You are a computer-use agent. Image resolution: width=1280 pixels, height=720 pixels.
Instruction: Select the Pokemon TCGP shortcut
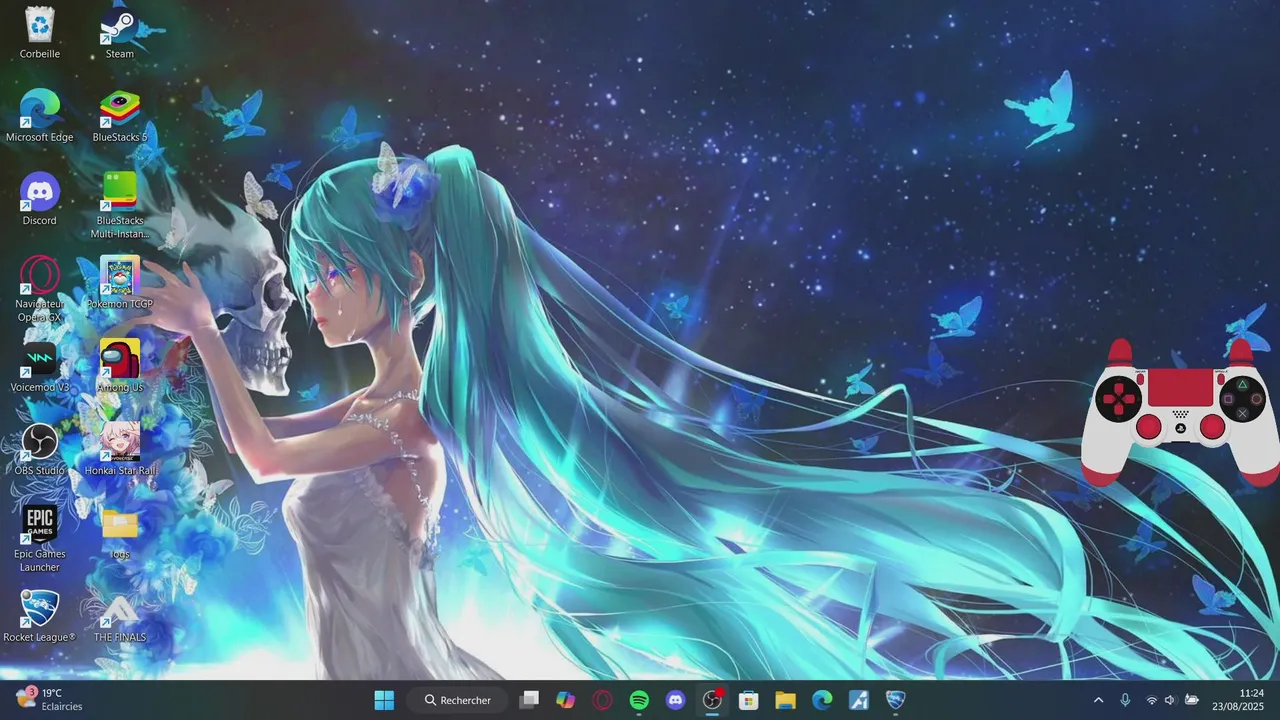[120, 282]
